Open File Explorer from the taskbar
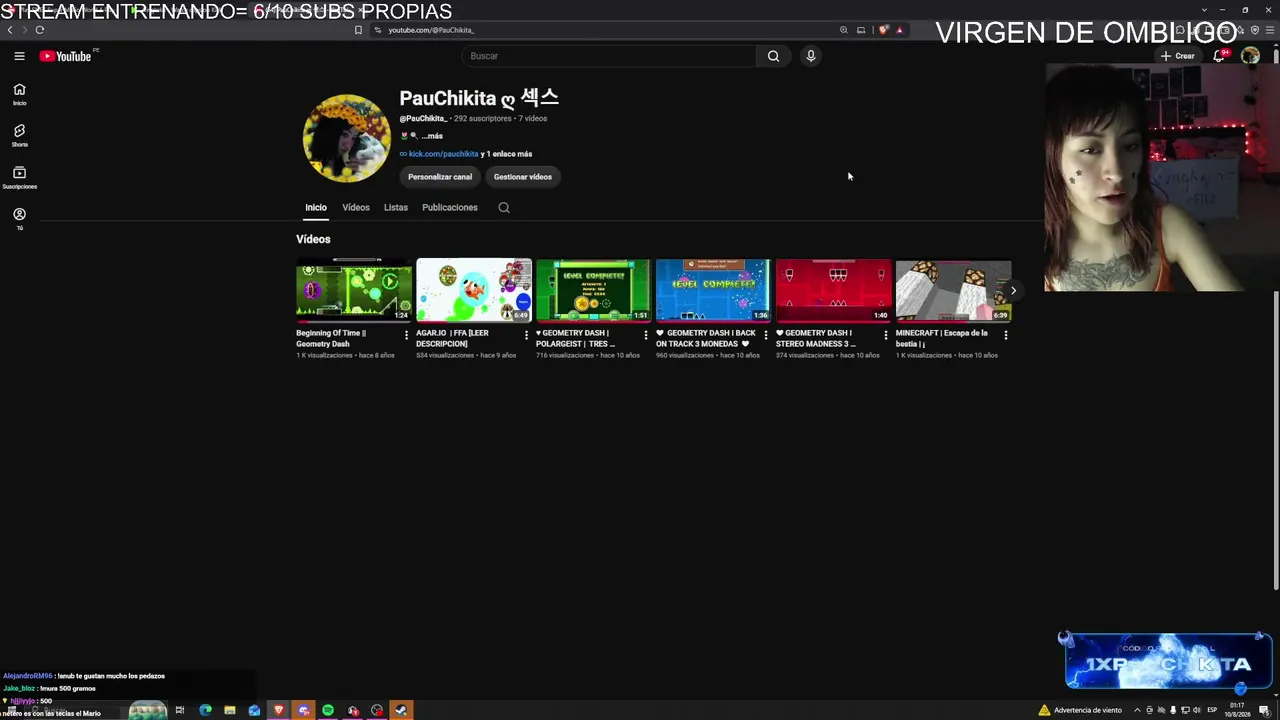1280x720 pixels. (230, 710)
